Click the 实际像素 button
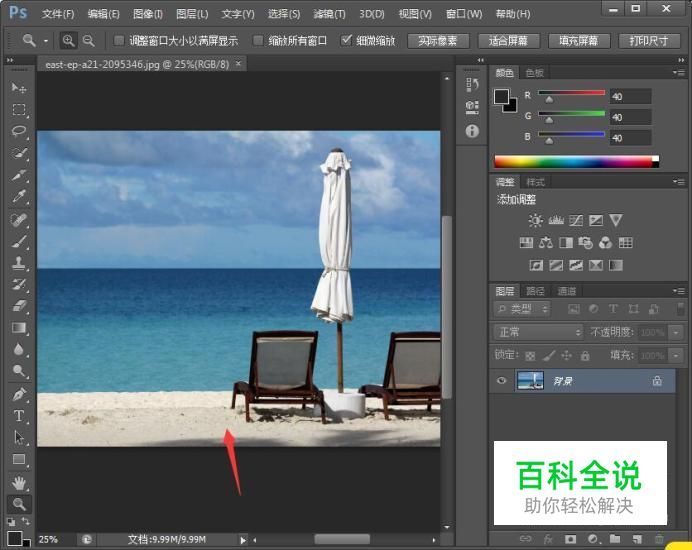 pos(438,41)
